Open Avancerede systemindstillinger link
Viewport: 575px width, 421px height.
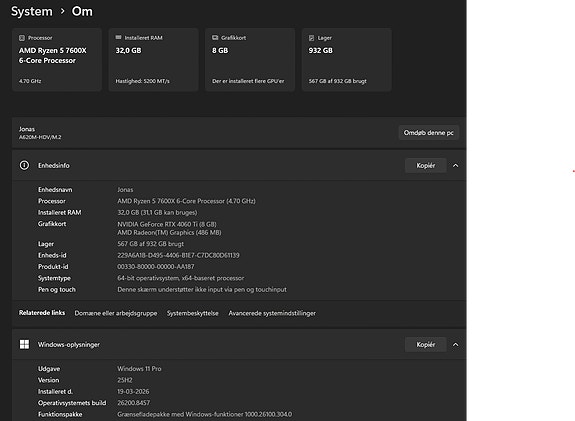pyautogui.click(x=272, y=313)
